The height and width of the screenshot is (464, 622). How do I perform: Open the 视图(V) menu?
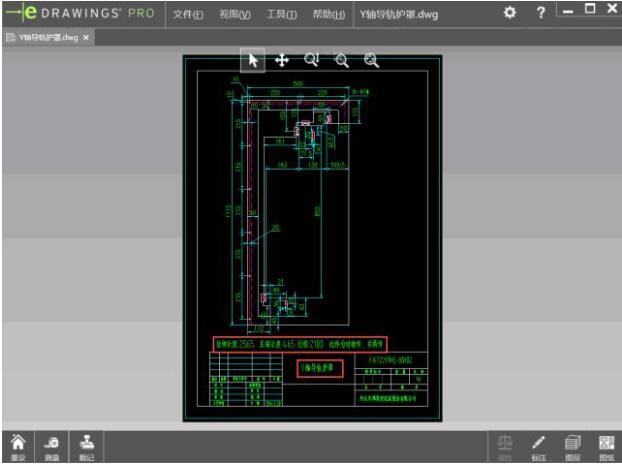[234, 14]
